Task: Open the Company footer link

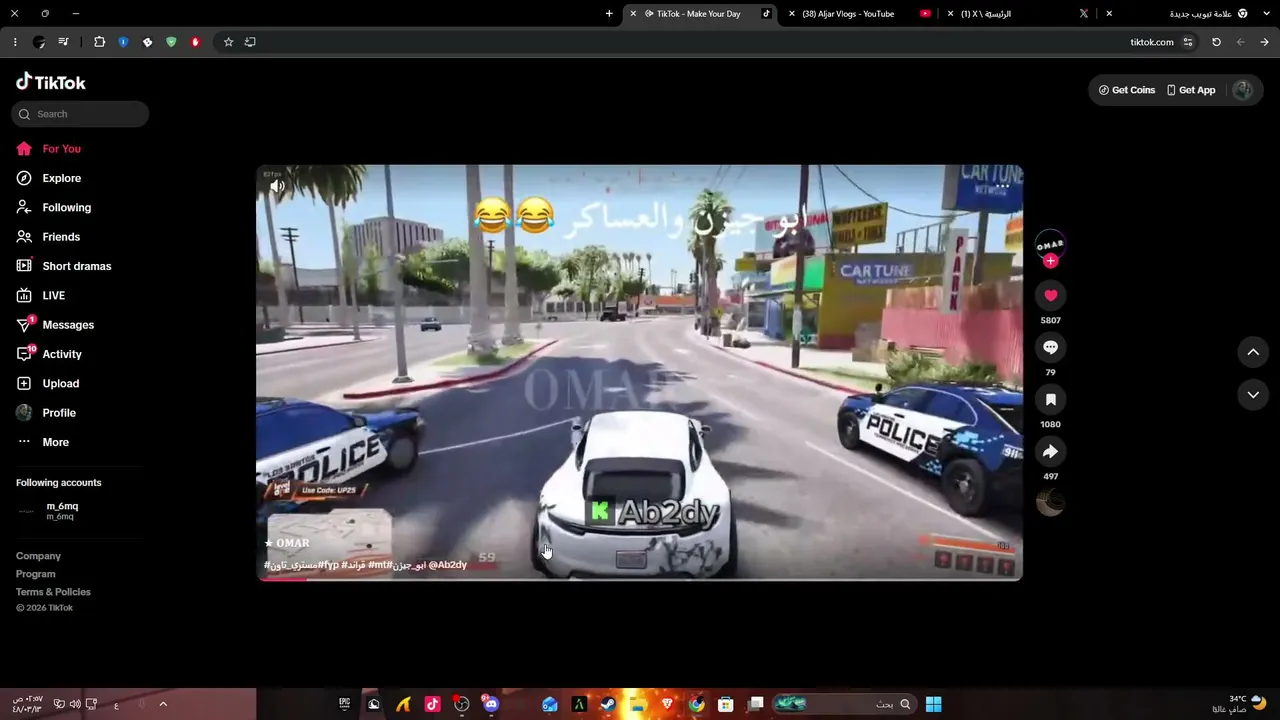Action: point(38,556)
